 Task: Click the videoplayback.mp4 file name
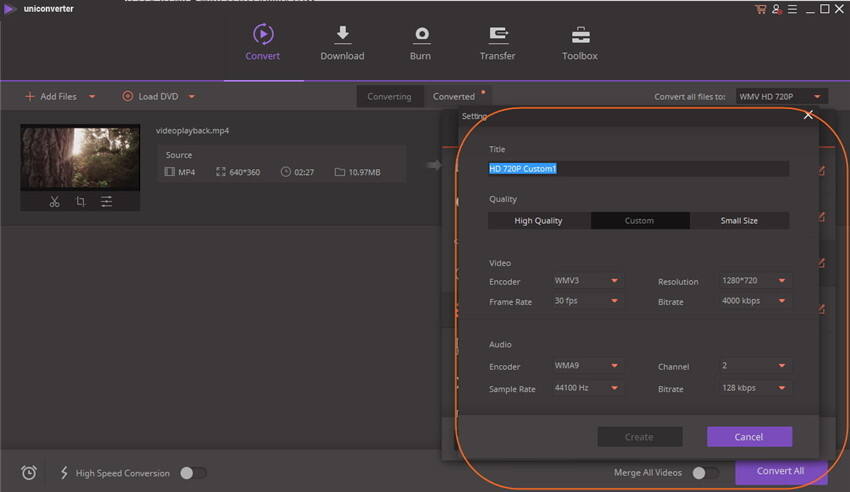coord(192,131)
